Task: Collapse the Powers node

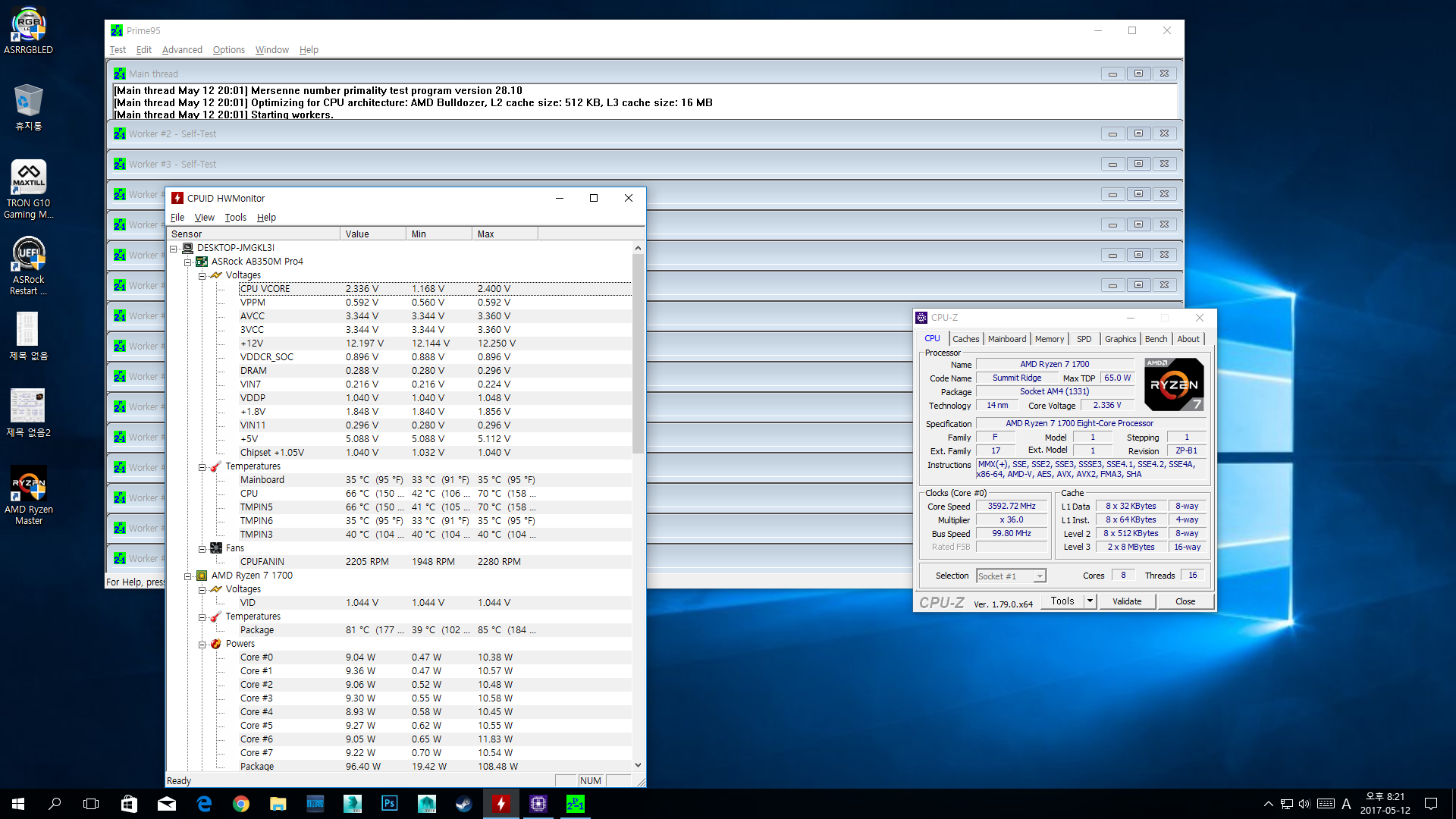Action: click(x=202, y=644)
